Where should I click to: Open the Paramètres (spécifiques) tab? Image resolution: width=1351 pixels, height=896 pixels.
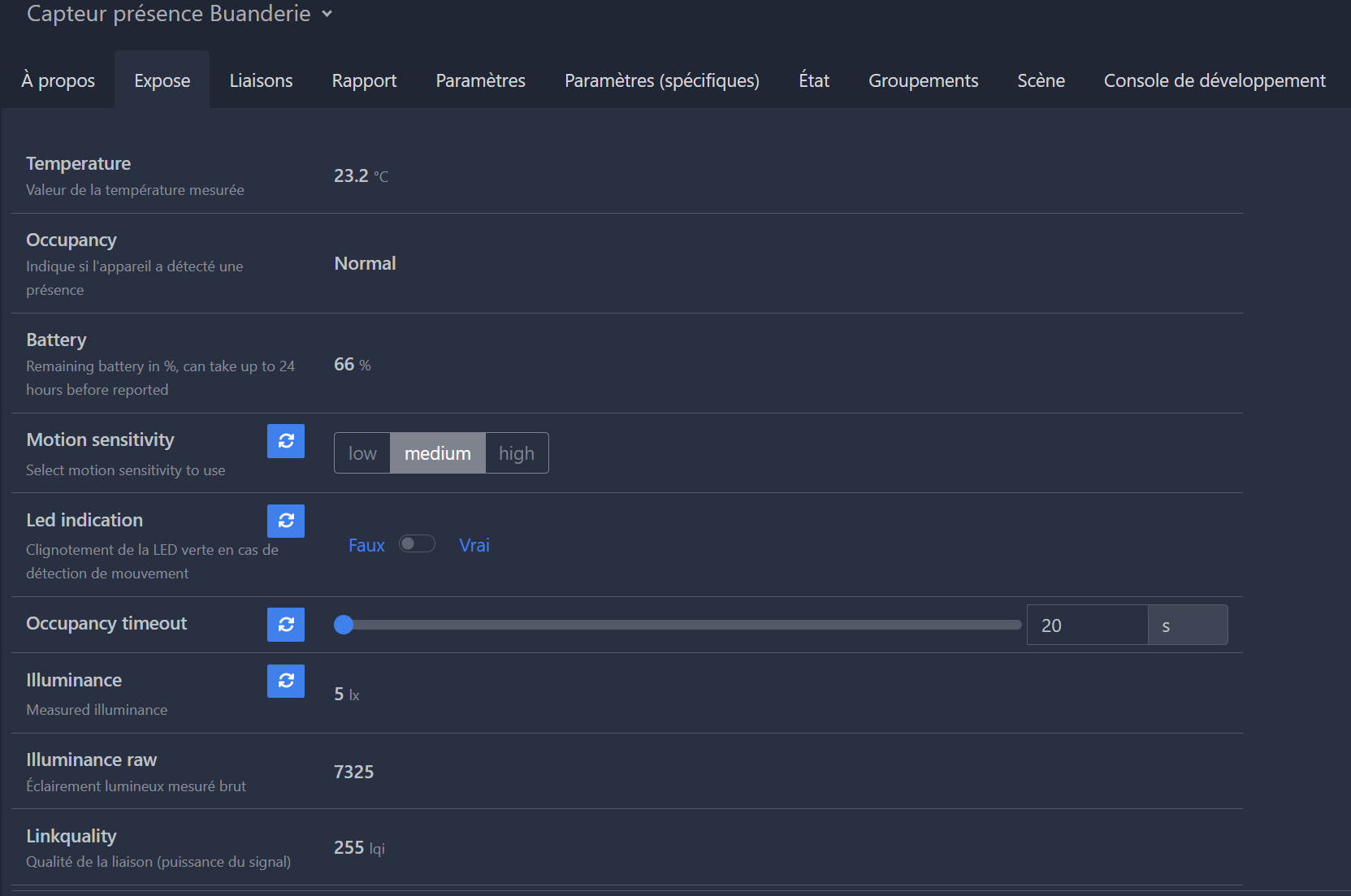tap(662, 80)
